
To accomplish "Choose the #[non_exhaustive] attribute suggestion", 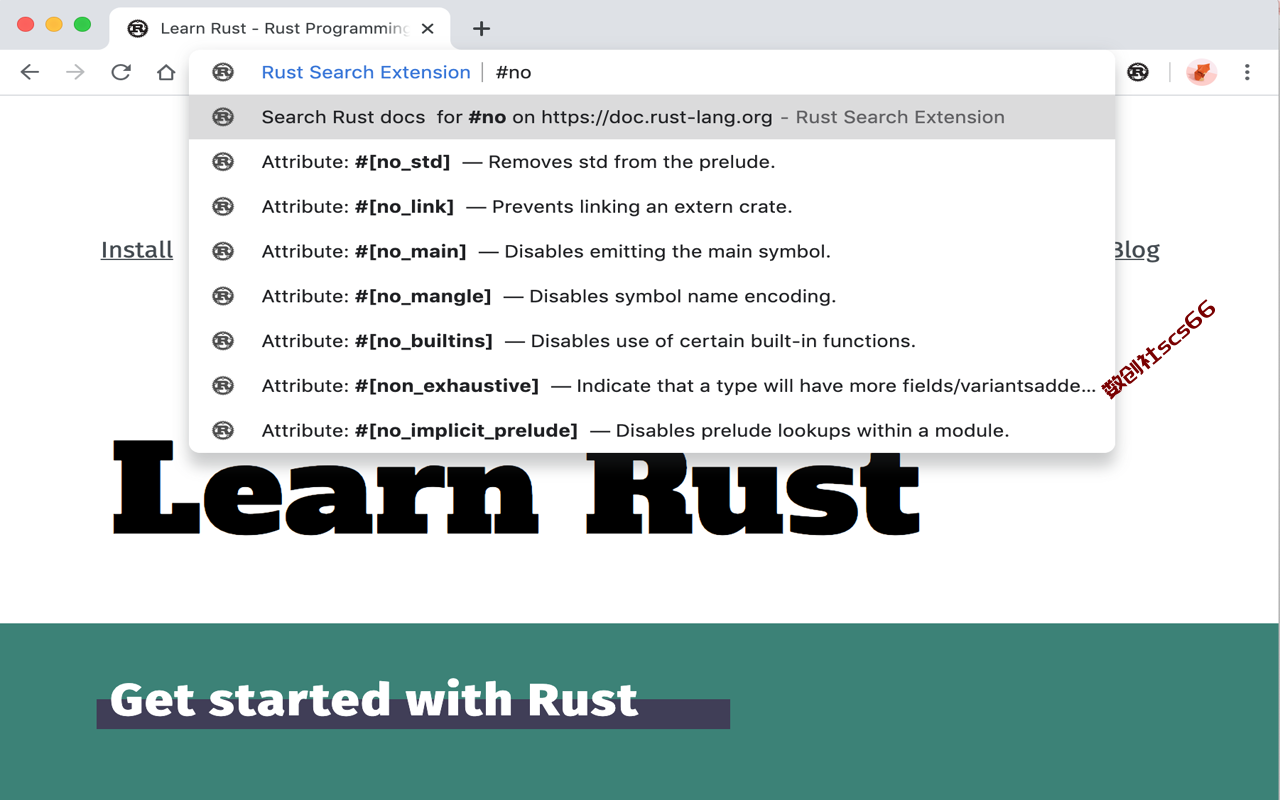I will click(652, 386).
